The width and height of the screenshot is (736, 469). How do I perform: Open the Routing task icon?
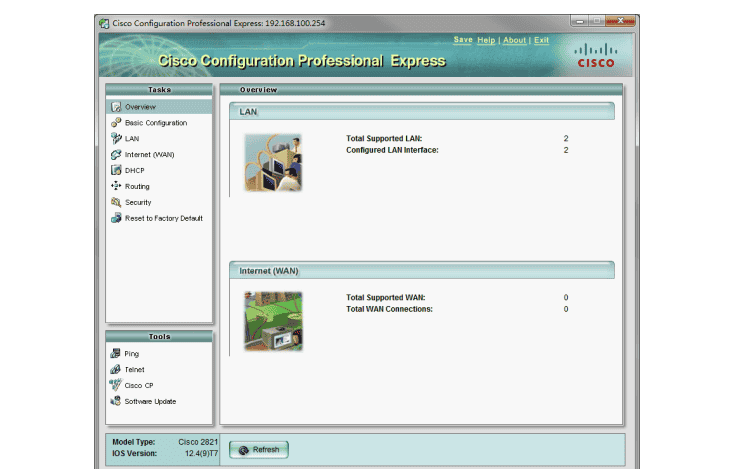coord(116,186)
